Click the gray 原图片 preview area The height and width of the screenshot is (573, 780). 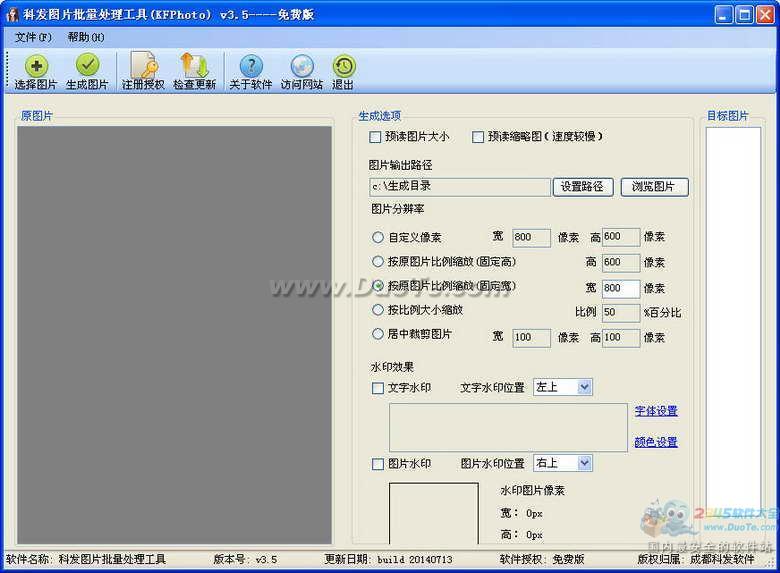pyautogui.click(x=175, y=335)
